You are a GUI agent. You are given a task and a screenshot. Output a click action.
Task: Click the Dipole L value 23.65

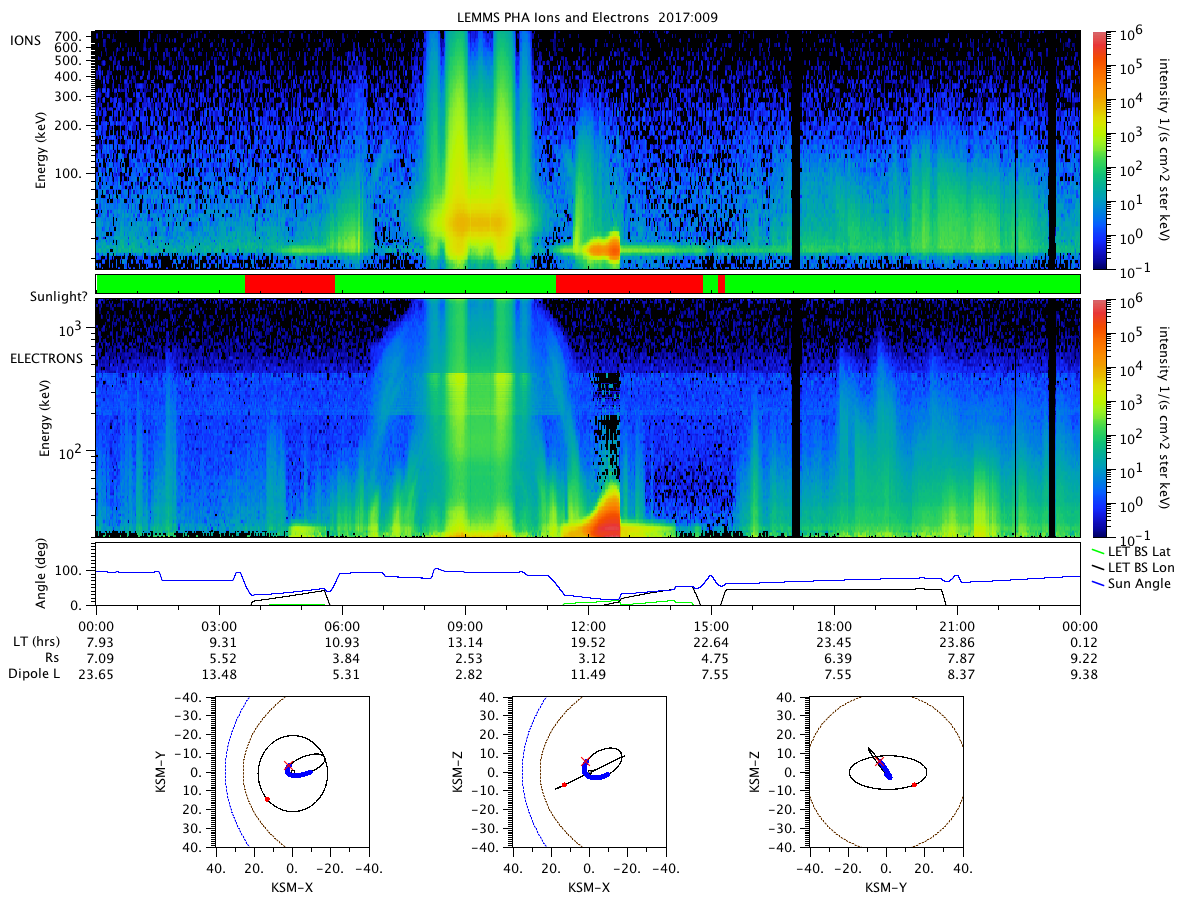(x=96, y=675)
